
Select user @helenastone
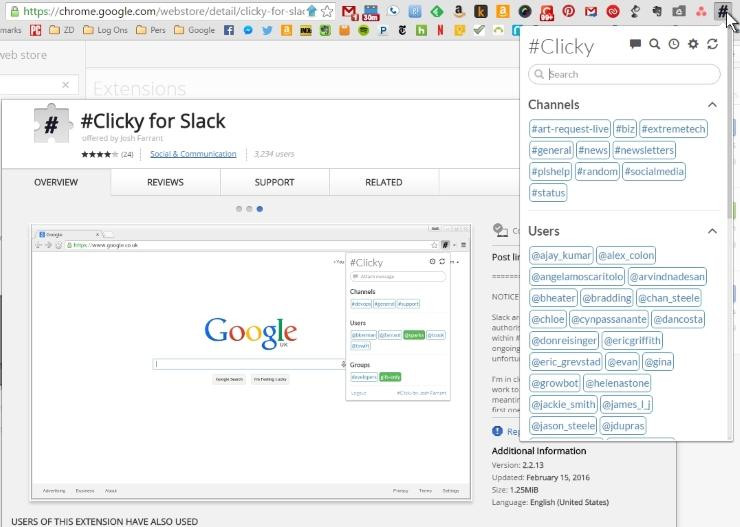[617, 383]
